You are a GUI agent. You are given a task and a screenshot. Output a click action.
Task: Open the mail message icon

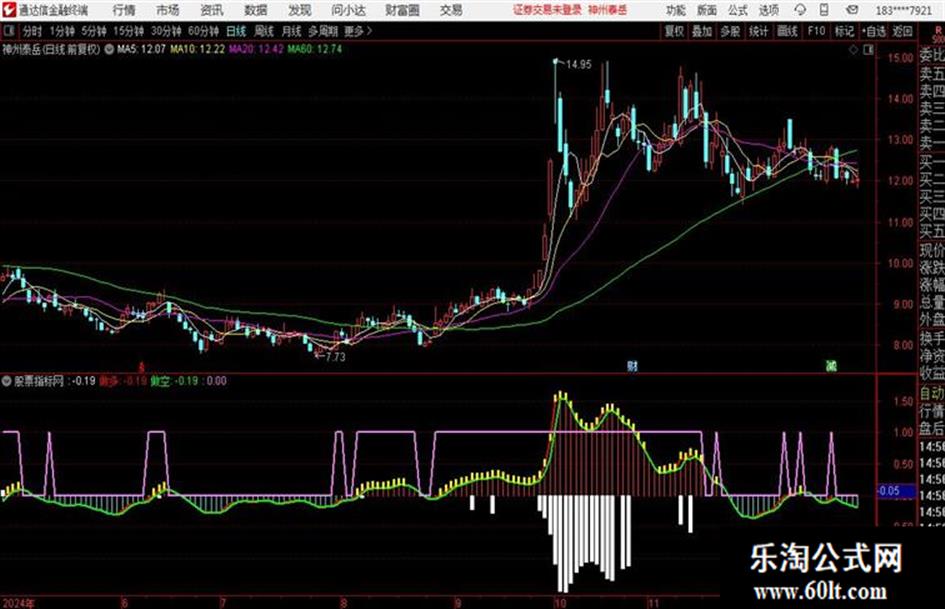tap(852, 10)
